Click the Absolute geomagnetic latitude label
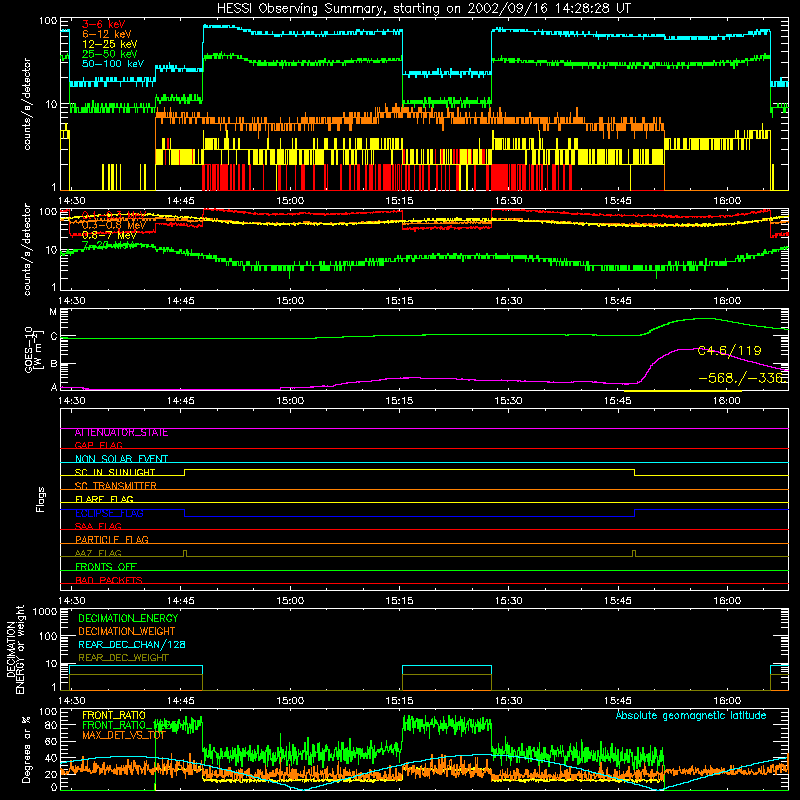This screenshot has width=800, height=800. (691, 715)
